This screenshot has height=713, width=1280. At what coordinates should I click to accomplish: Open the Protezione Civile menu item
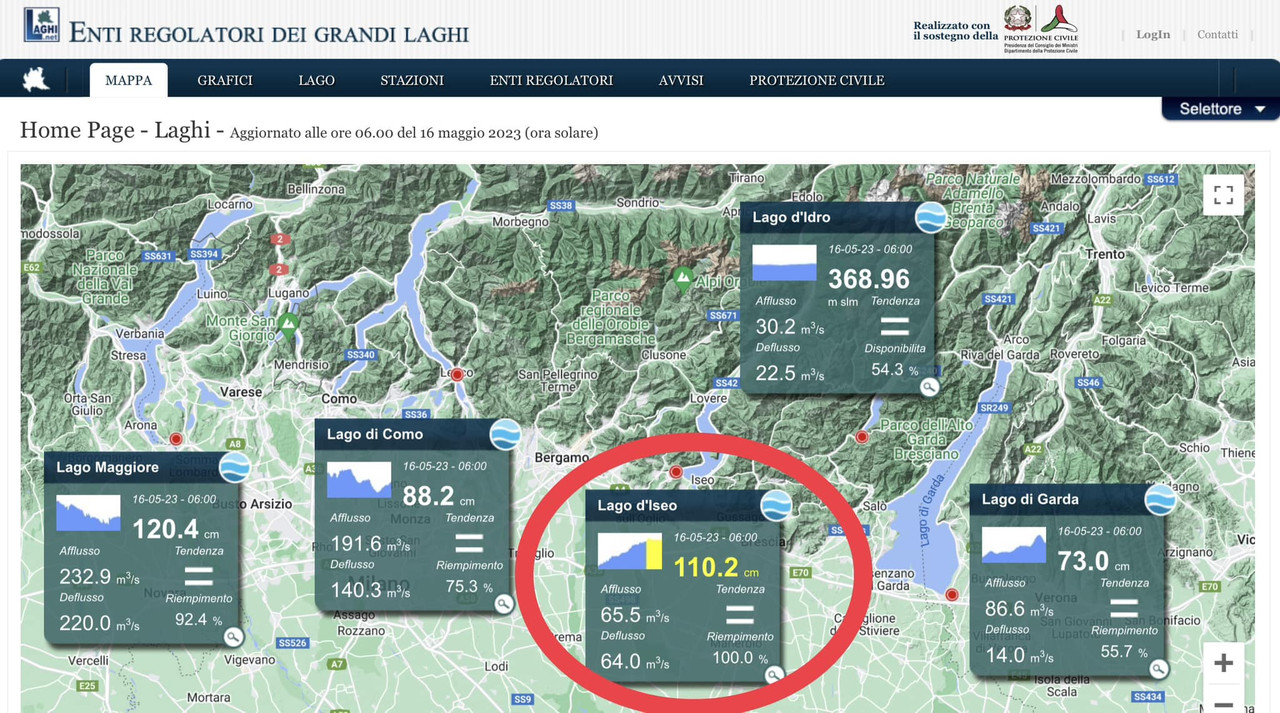[817, 80]
